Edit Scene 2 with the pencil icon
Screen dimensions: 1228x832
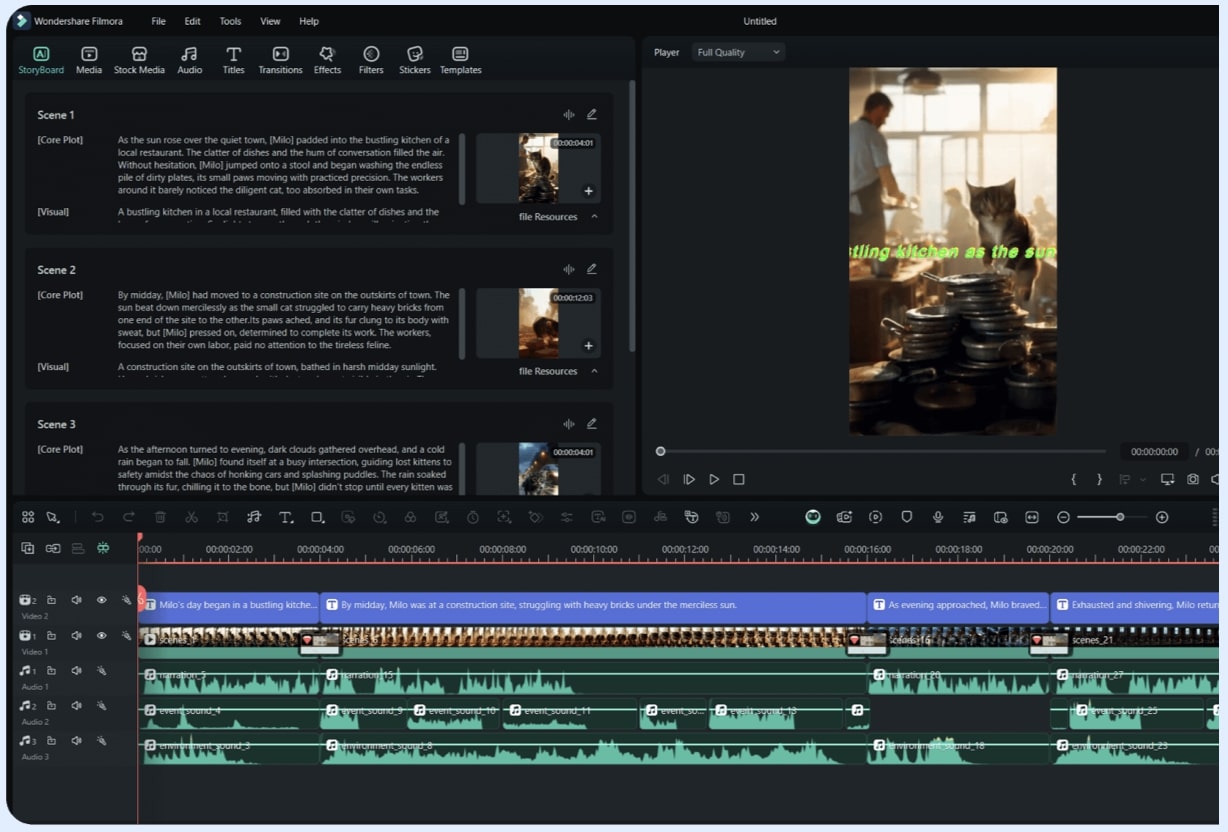pyautogui.click(x=592, y=269)
